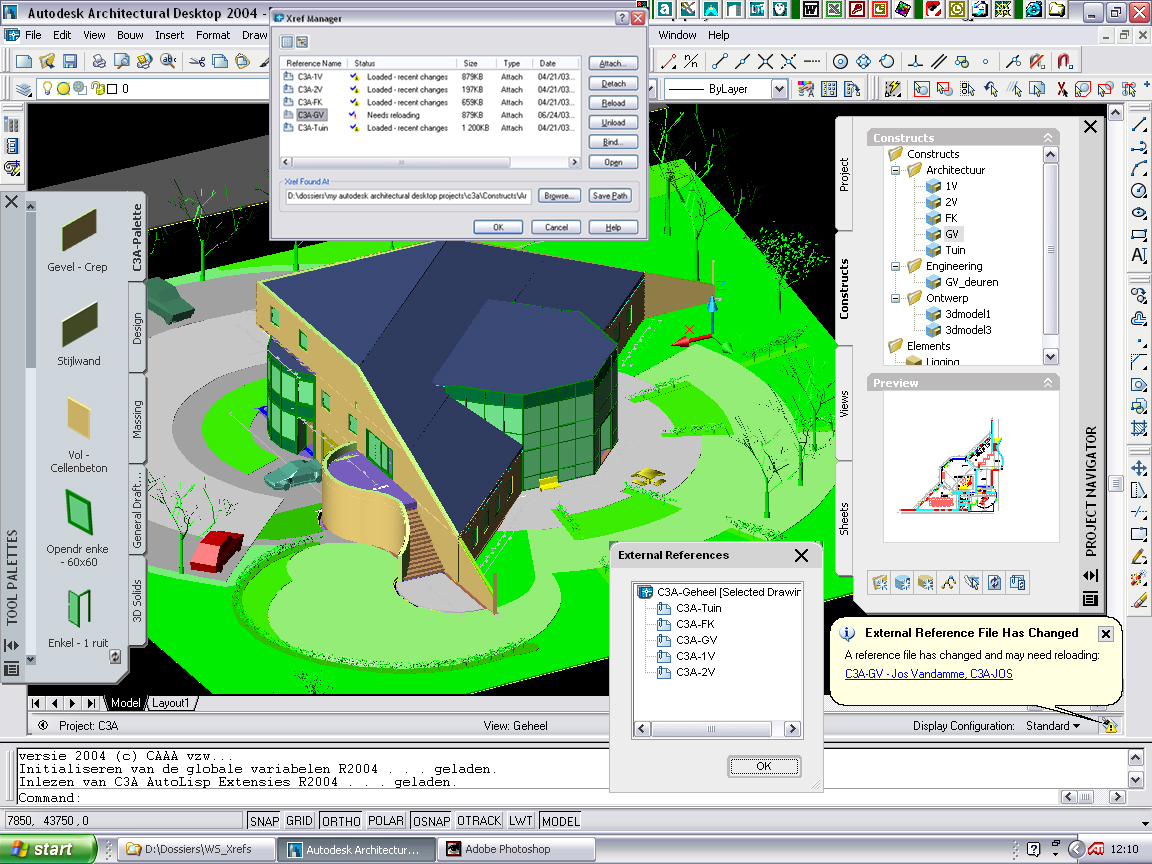Click the Windows start button
This screenshot has height=864, width=1152.
(x=48, y=849)
